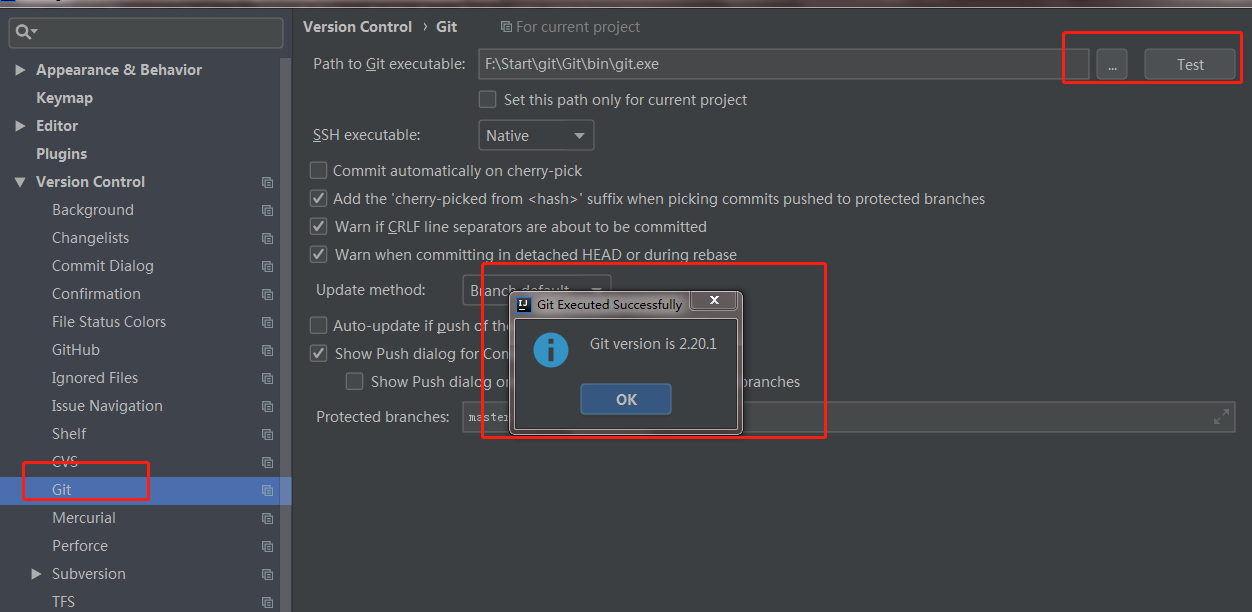Click the blue info icon in the dialog
Viewport: 1252px width, 612px height.
coord(550,349)
